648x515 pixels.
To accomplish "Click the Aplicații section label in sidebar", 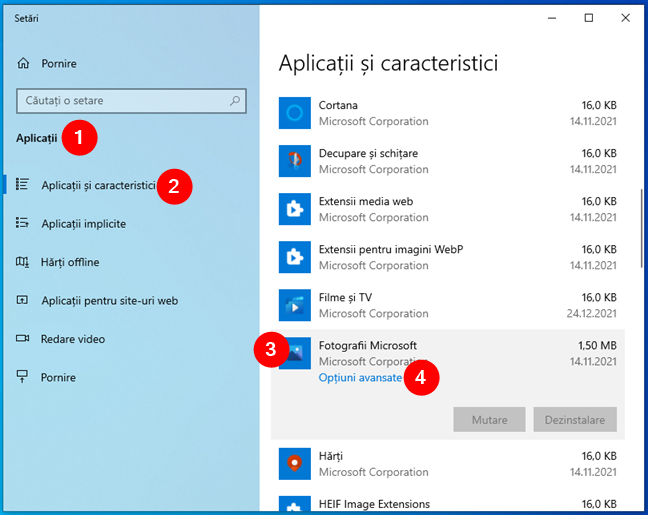I will coord(36,138).
